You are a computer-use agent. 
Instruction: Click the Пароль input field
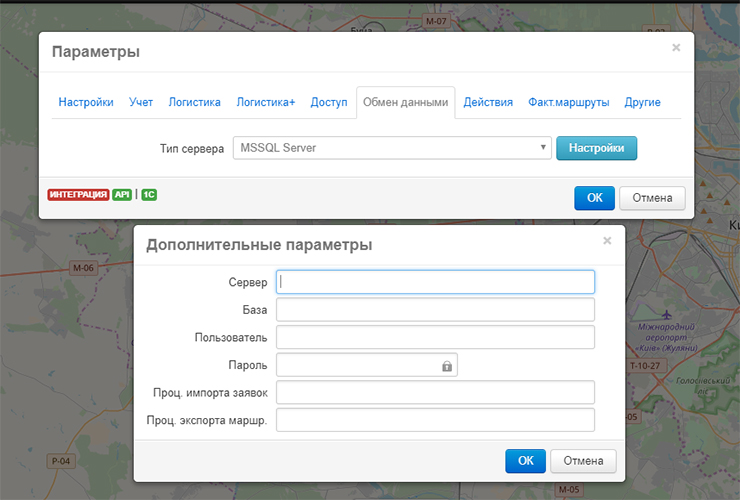coord(367,365)
